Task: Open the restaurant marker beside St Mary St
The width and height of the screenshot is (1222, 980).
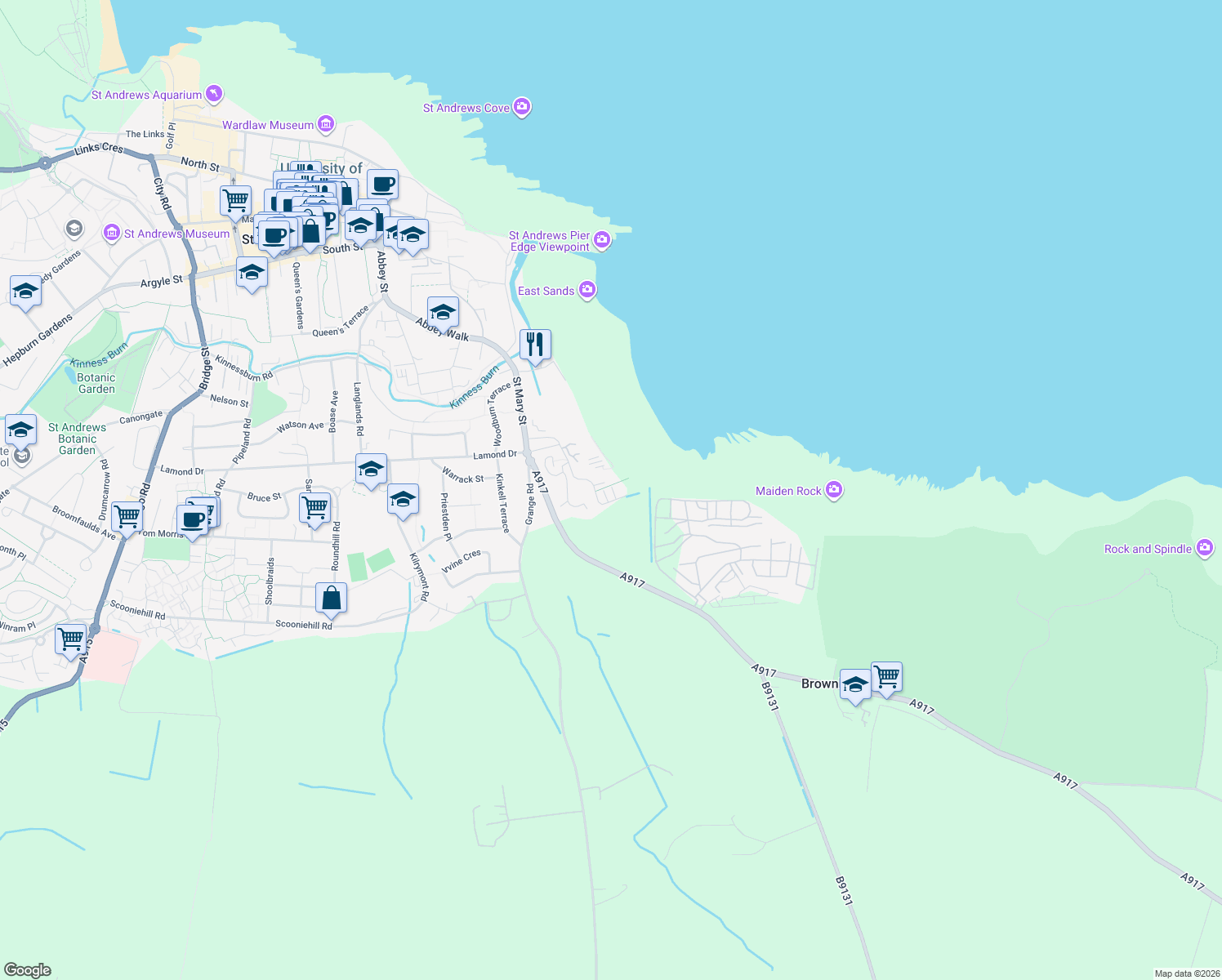Action: coord(535,345)
